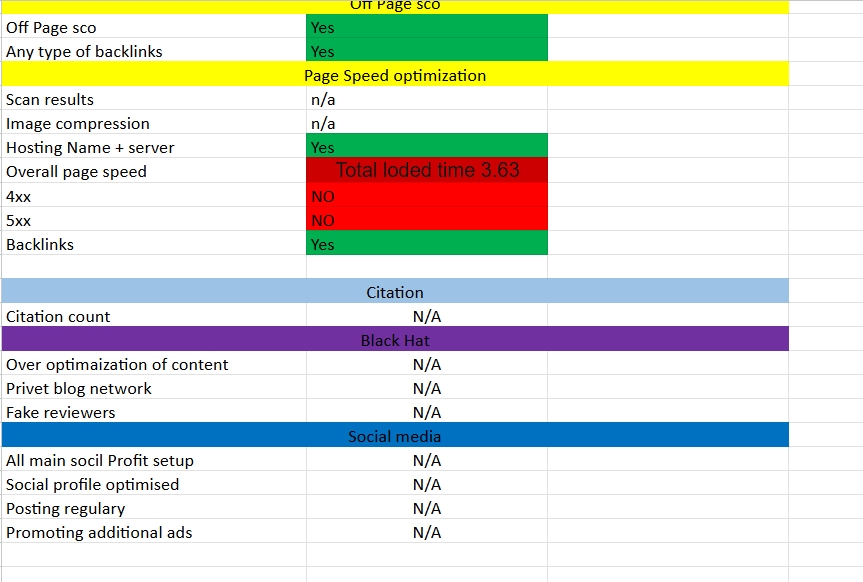Image resolution: width=863 pixels, height=582 pixels.
Task: Click the green Yes next to Hosting Name
Action: [426, 148]
